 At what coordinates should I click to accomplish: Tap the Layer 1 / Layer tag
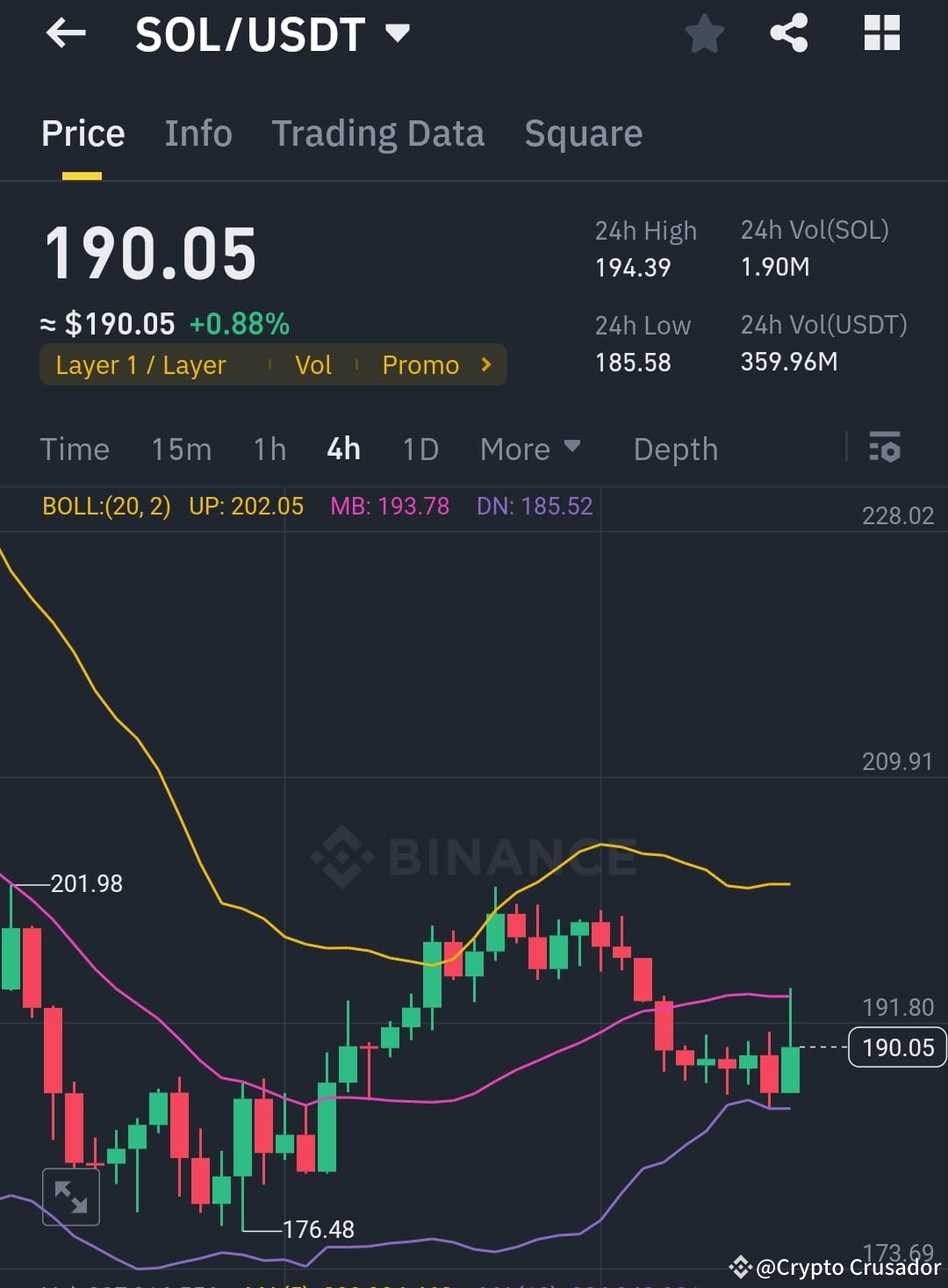[x=140, y=364]
